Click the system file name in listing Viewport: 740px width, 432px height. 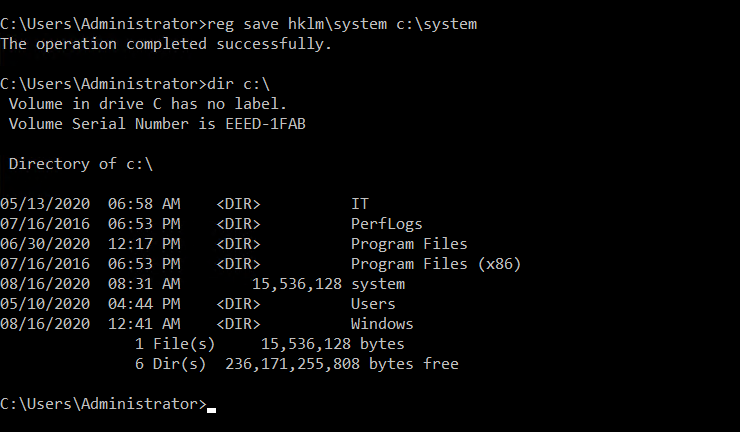tap(378, 284)
